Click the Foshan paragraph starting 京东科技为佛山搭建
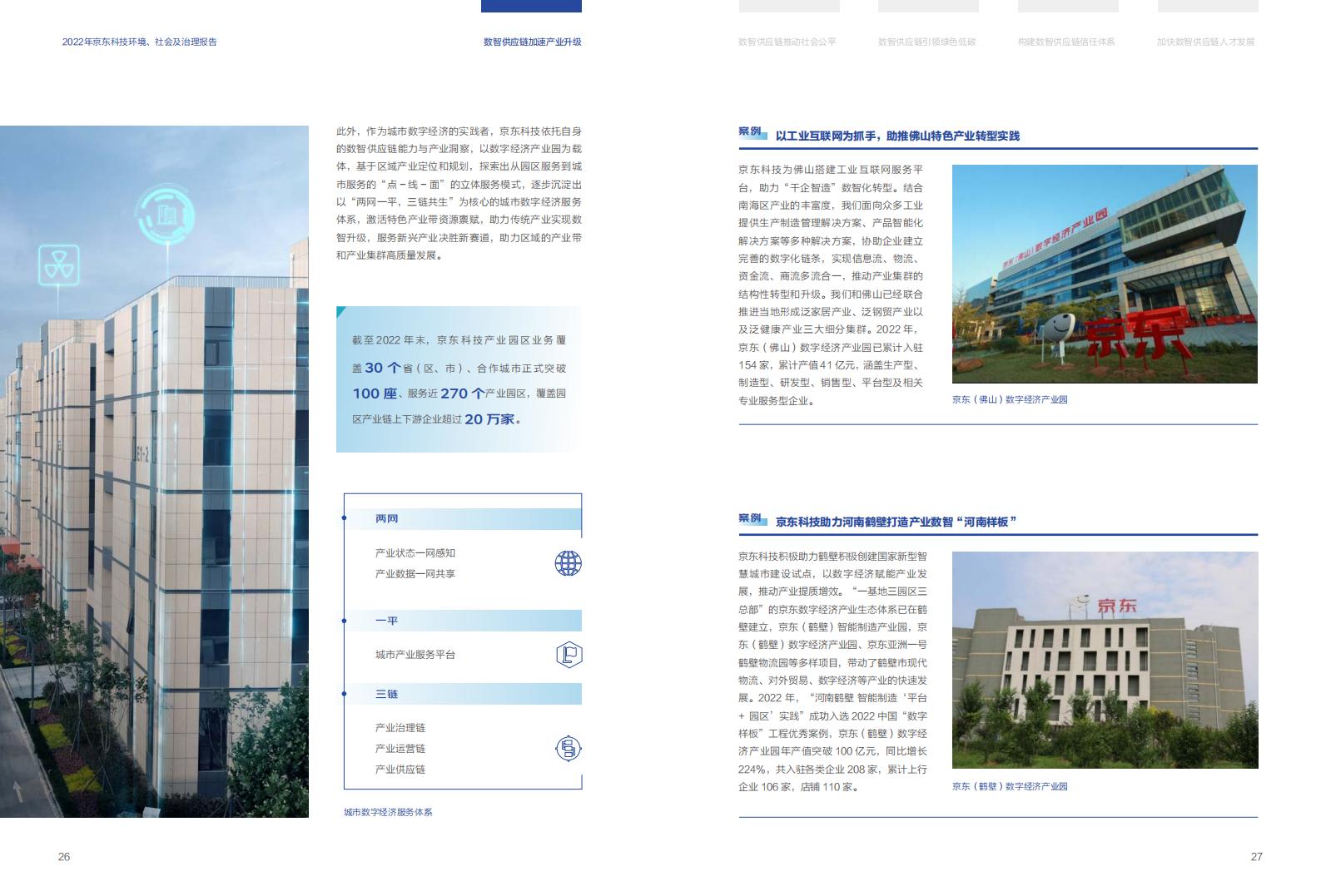 pos(831,285)
